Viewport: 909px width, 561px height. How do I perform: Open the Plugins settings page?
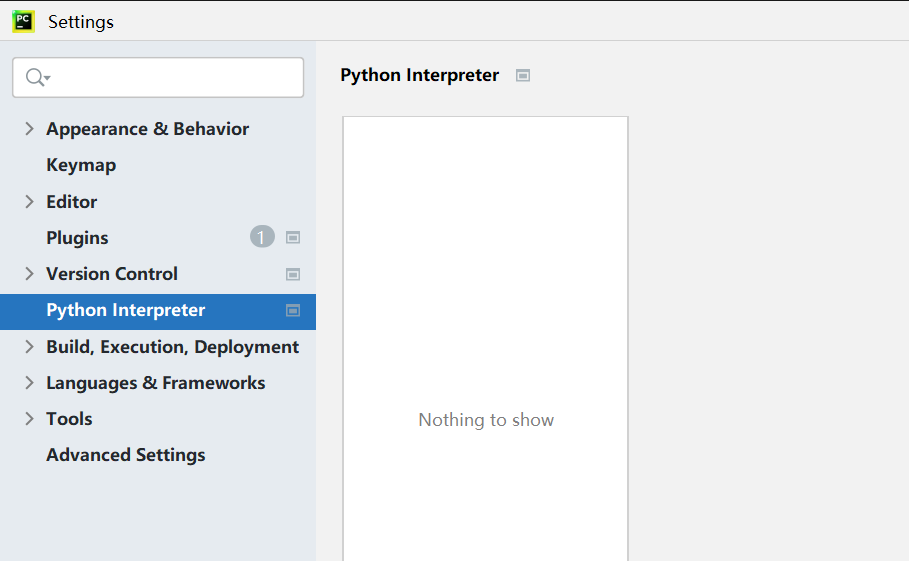tap(77, 238)
